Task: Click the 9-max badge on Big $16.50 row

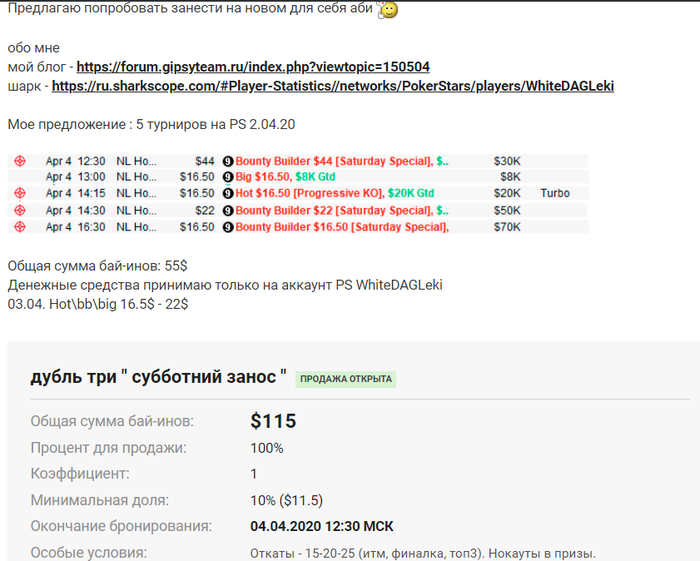Action: [228, 177]
